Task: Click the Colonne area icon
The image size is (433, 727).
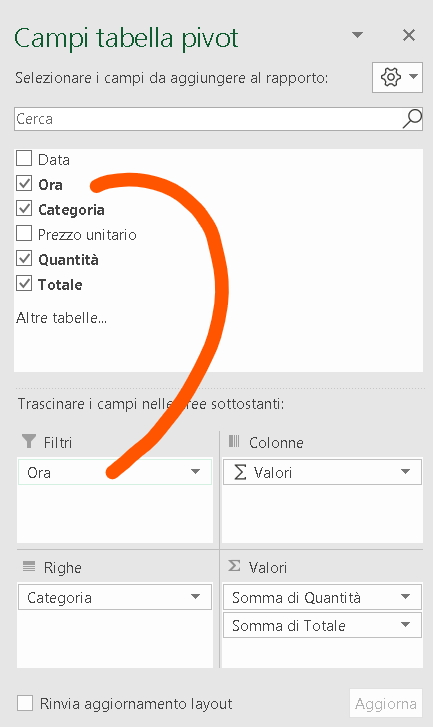Action: coord(234,441)
